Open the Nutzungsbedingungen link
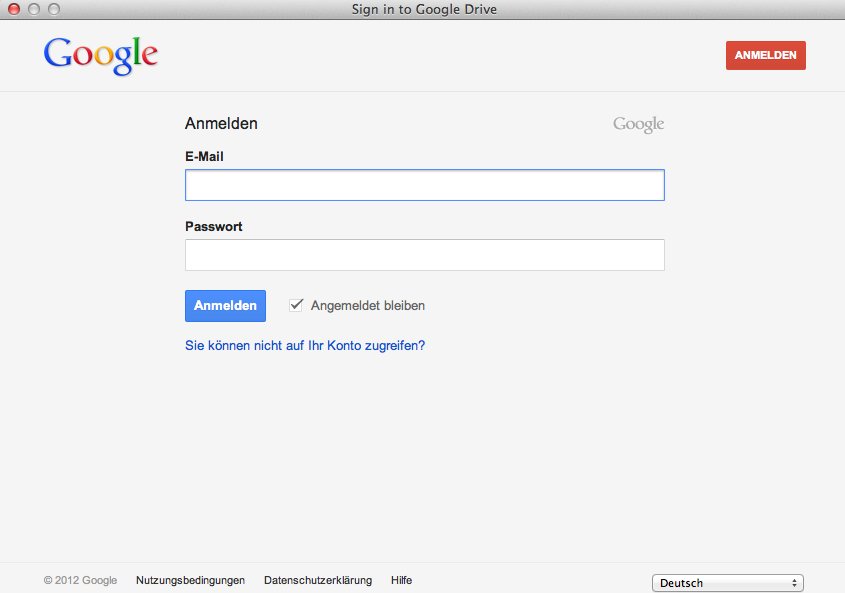 [190, 580]
